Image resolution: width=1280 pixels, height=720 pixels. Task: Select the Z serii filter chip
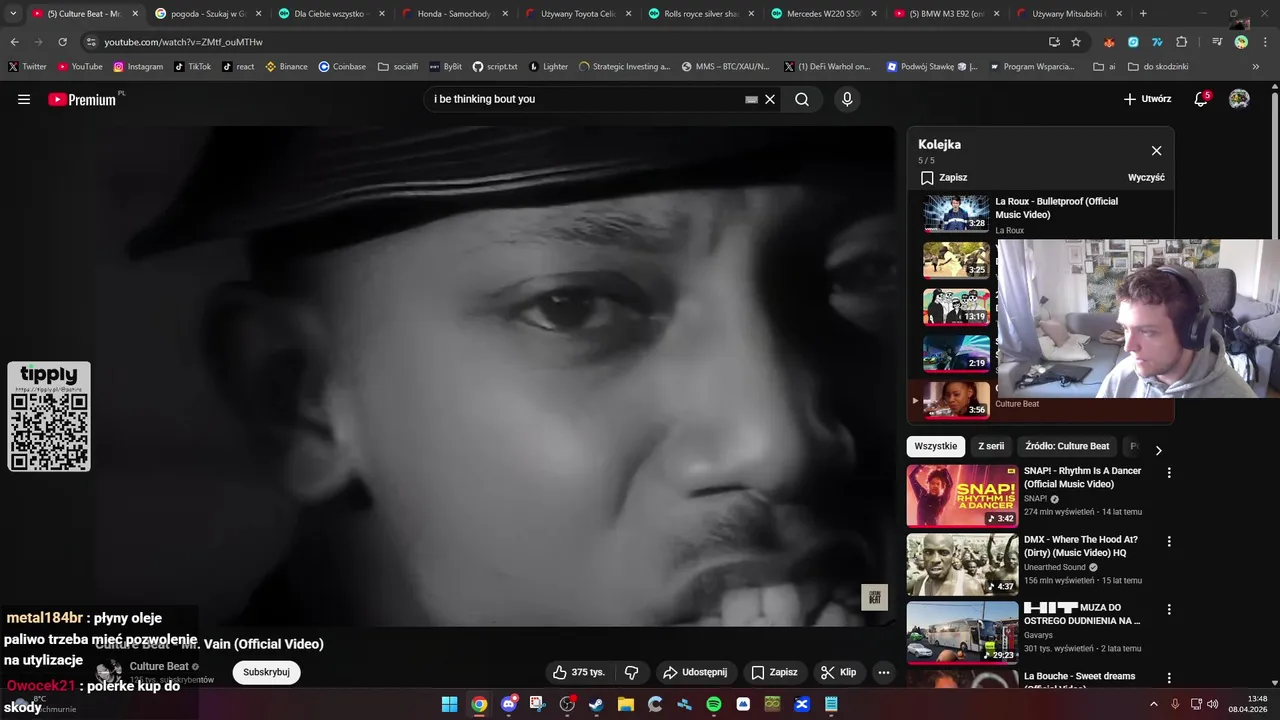point(991,446)
